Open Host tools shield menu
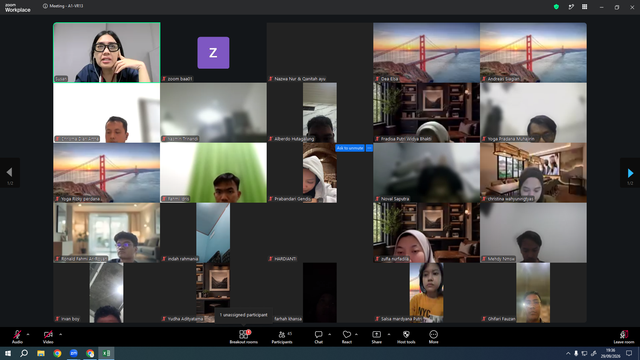Viewport: 640px width, 360px height. pyautogui.click(x=406, y=337)
